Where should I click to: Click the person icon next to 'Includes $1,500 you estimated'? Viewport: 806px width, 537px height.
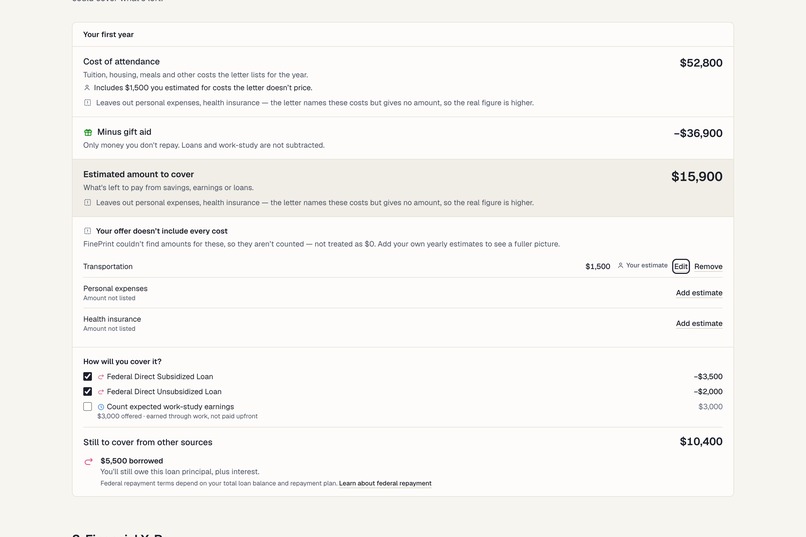(x=87, y=88)
